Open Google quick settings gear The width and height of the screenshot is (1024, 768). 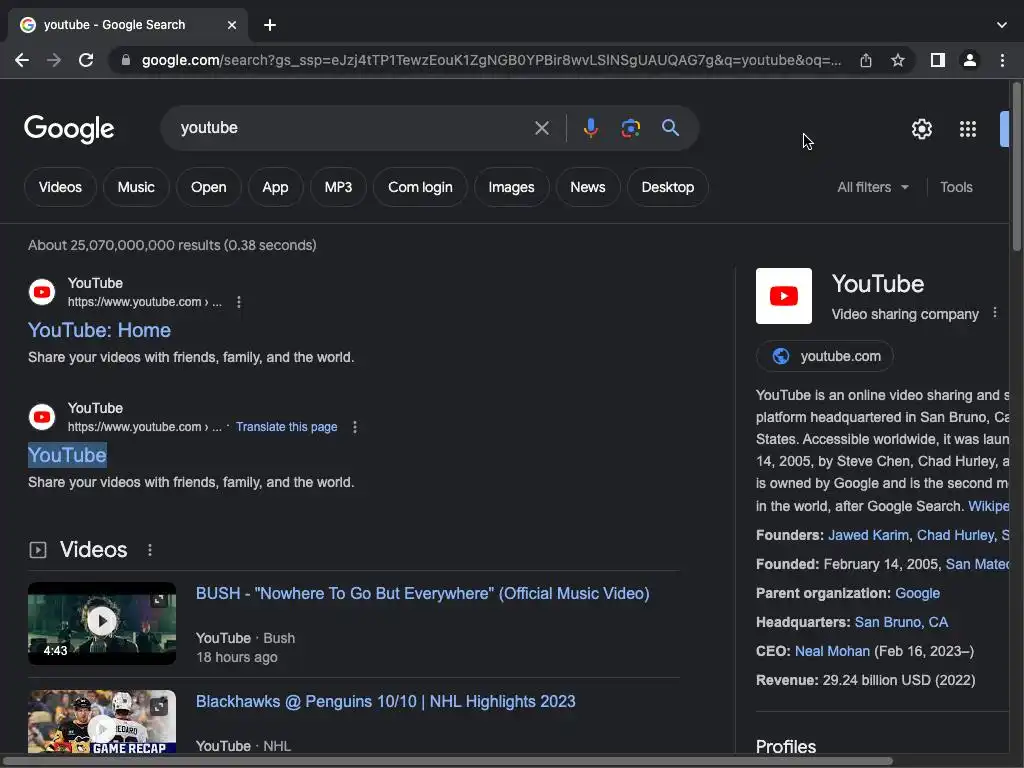click(x=921, y=129)
